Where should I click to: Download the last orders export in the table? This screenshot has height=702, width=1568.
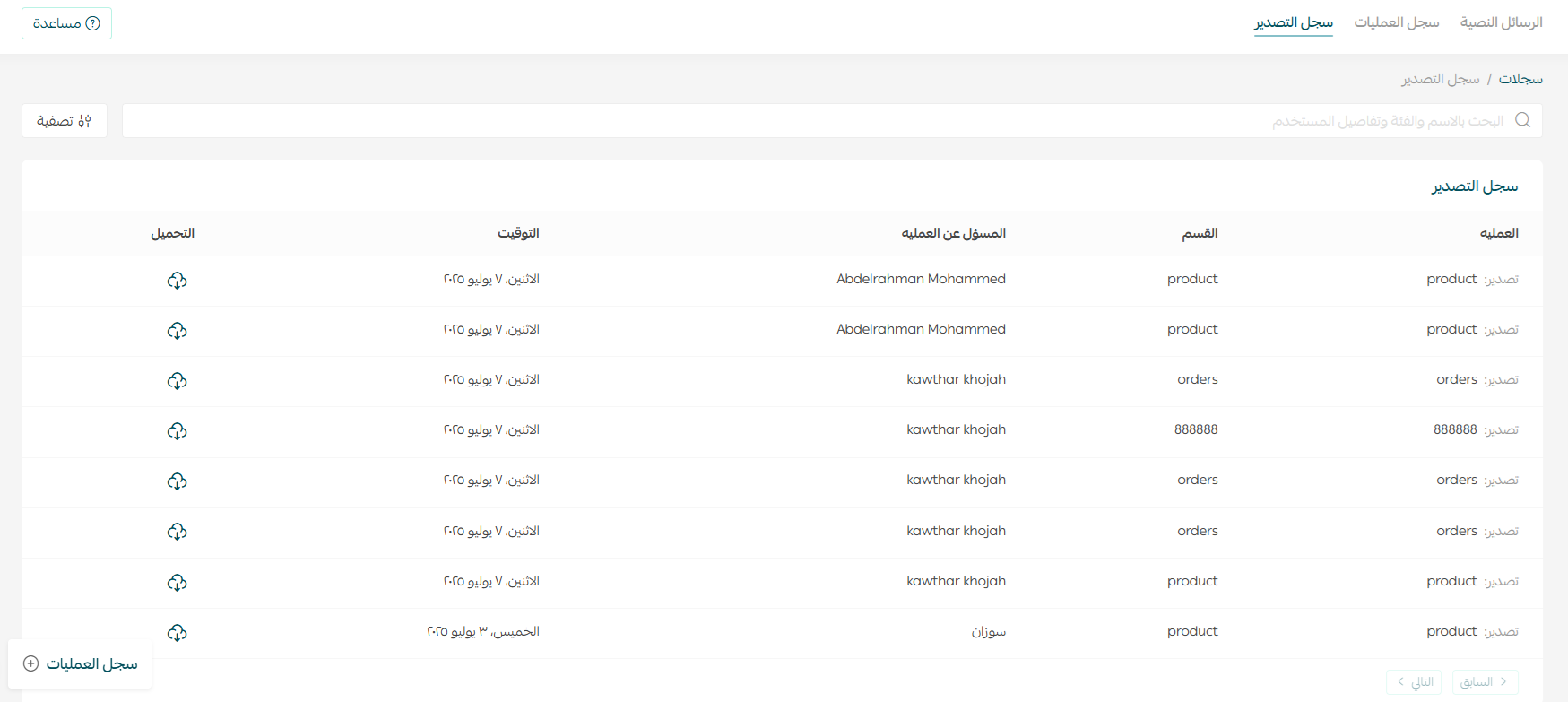[177, 532]
